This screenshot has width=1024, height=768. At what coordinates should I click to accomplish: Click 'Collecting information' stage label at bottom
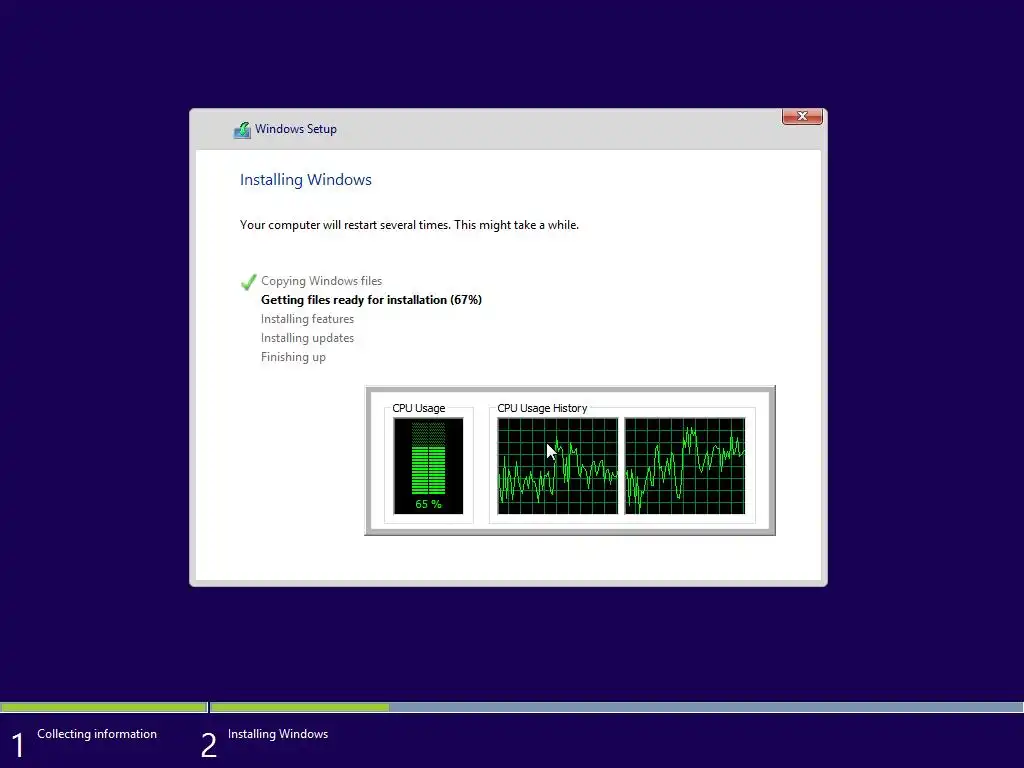point(97,734)
